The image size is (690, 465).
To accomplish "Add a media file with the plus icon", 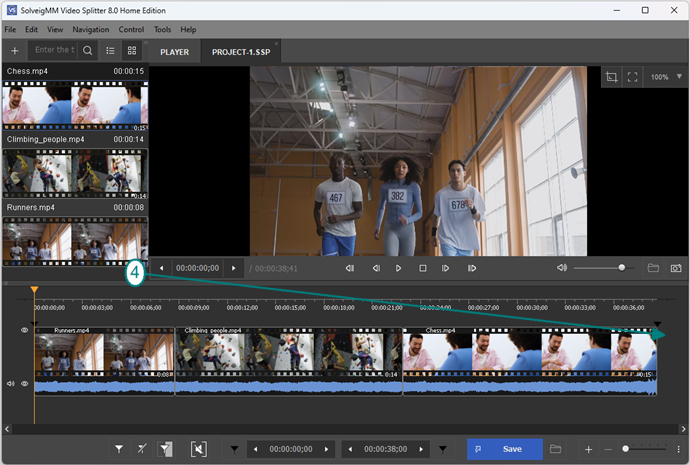I will click(15, 51).
